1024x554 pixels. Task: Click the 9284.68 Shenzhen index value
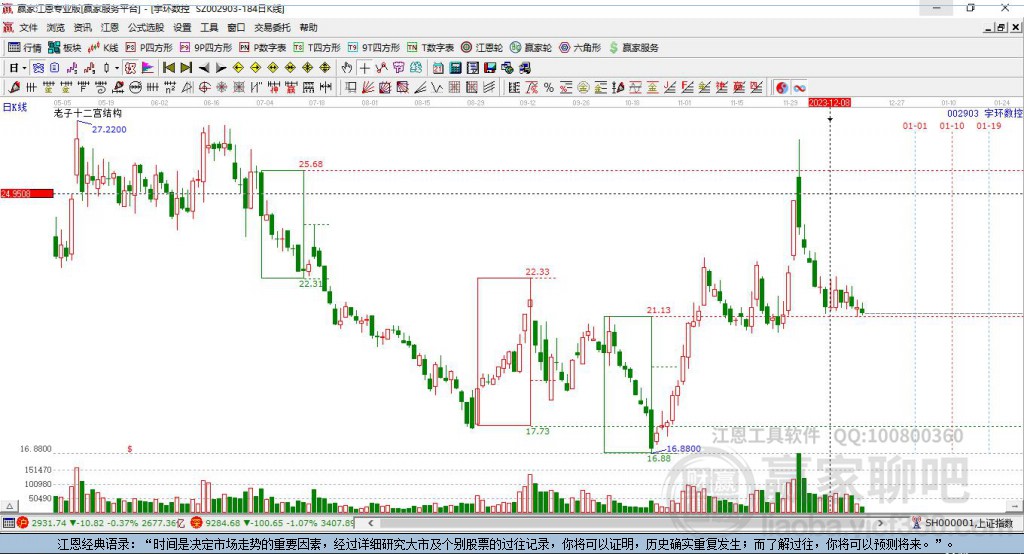(x=222, y=523)
